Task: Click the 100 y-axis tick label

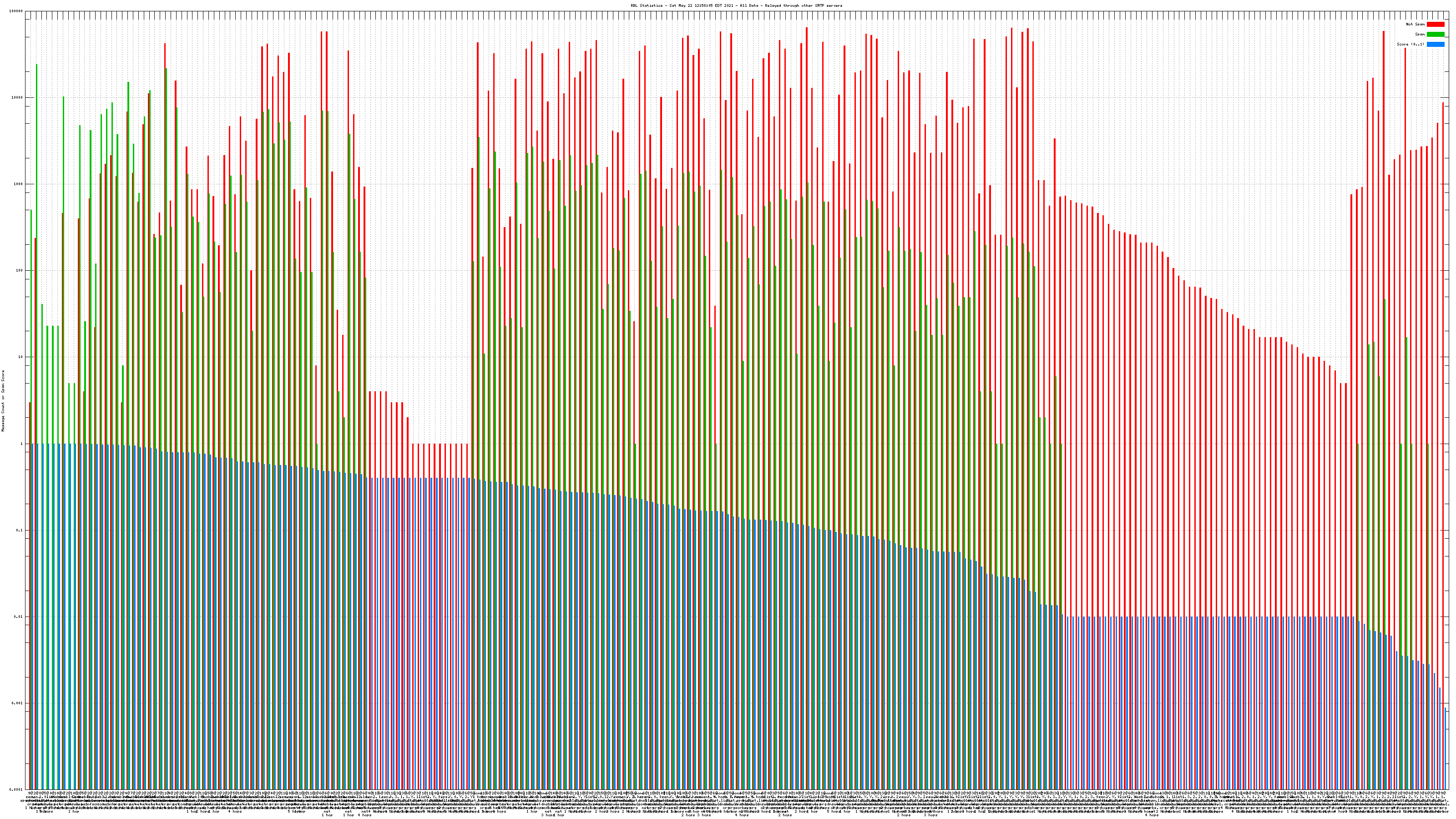Action: [20, 271]
